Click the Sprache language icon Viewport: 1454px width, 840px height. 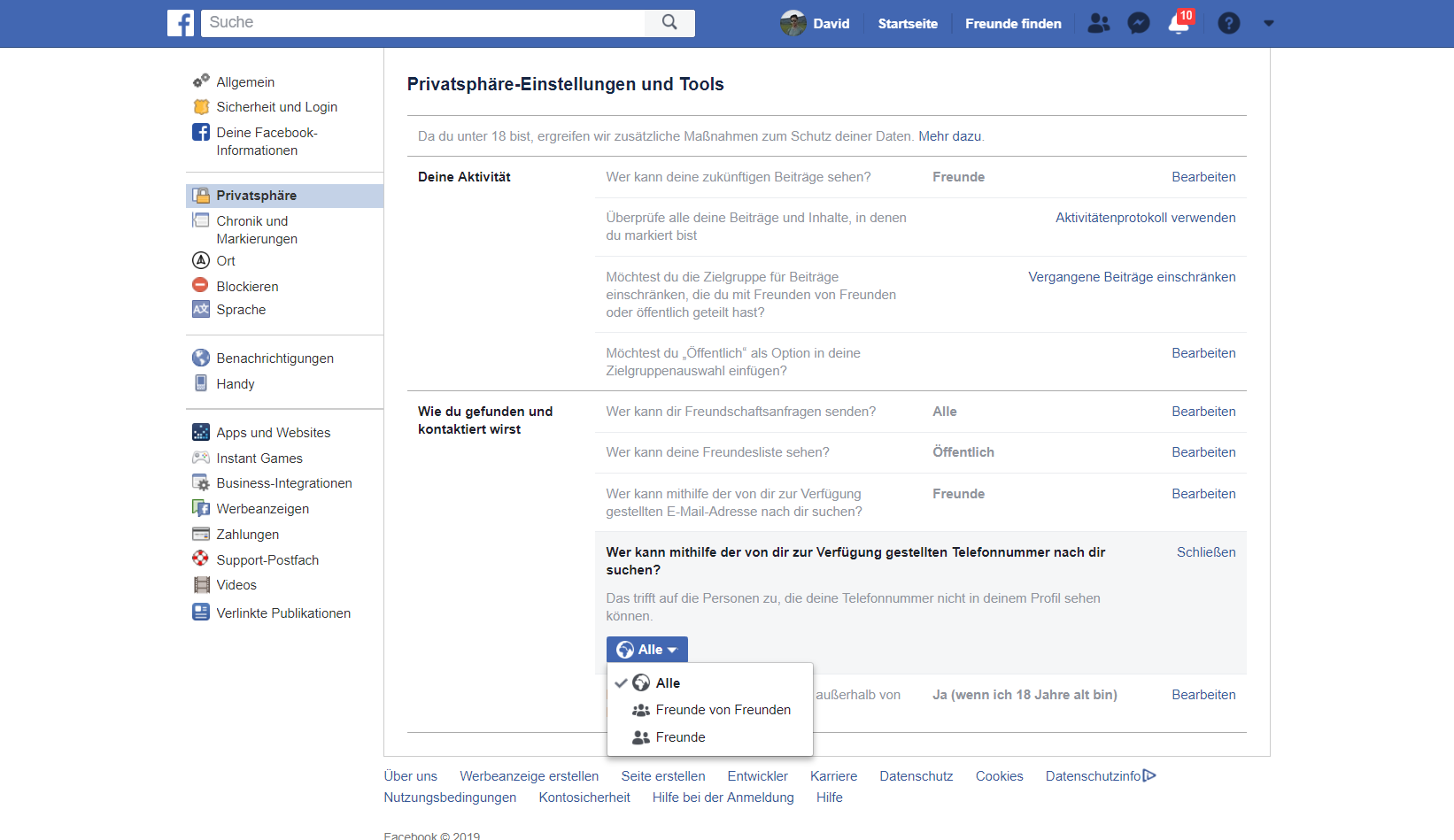click(201, 309)
